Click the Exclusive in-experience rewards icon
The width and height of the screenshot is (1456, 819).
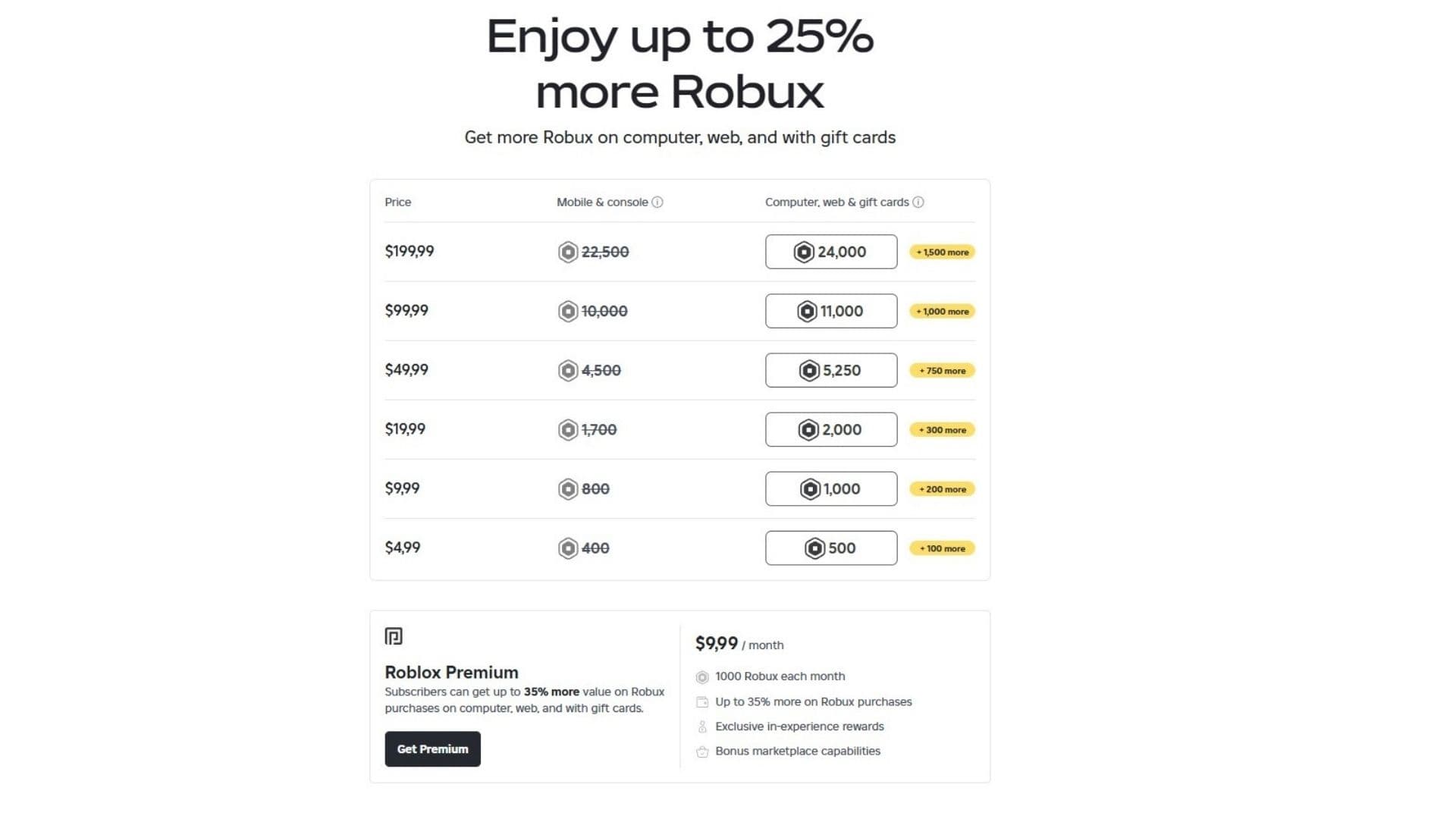[x=702, y=726]
